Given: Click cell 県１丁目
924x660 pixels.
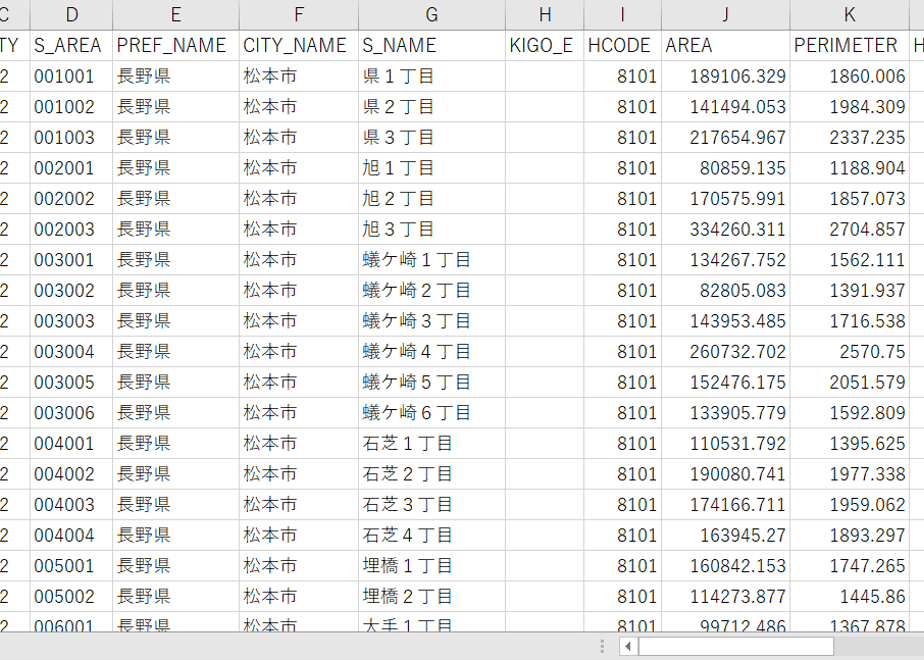Looking at the screenshot, I should [x=432, y=76].
